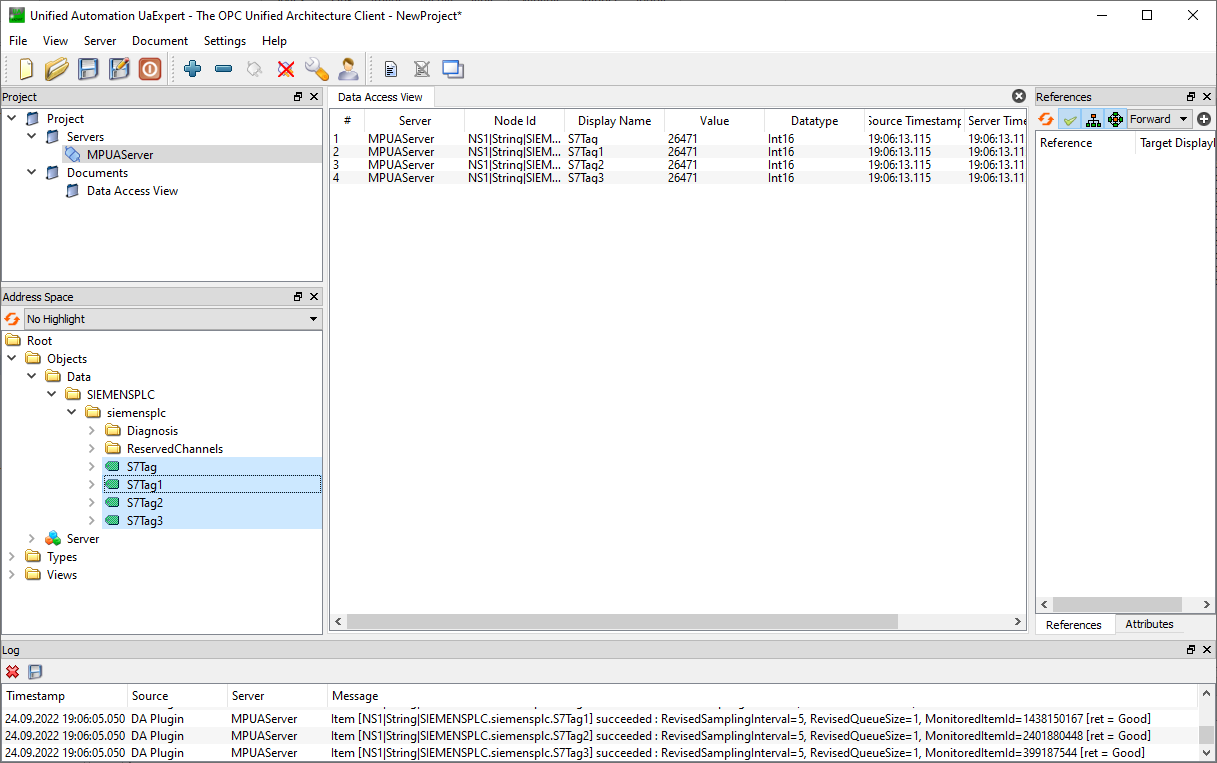Float the Address Space panel

tap(298, 297)
